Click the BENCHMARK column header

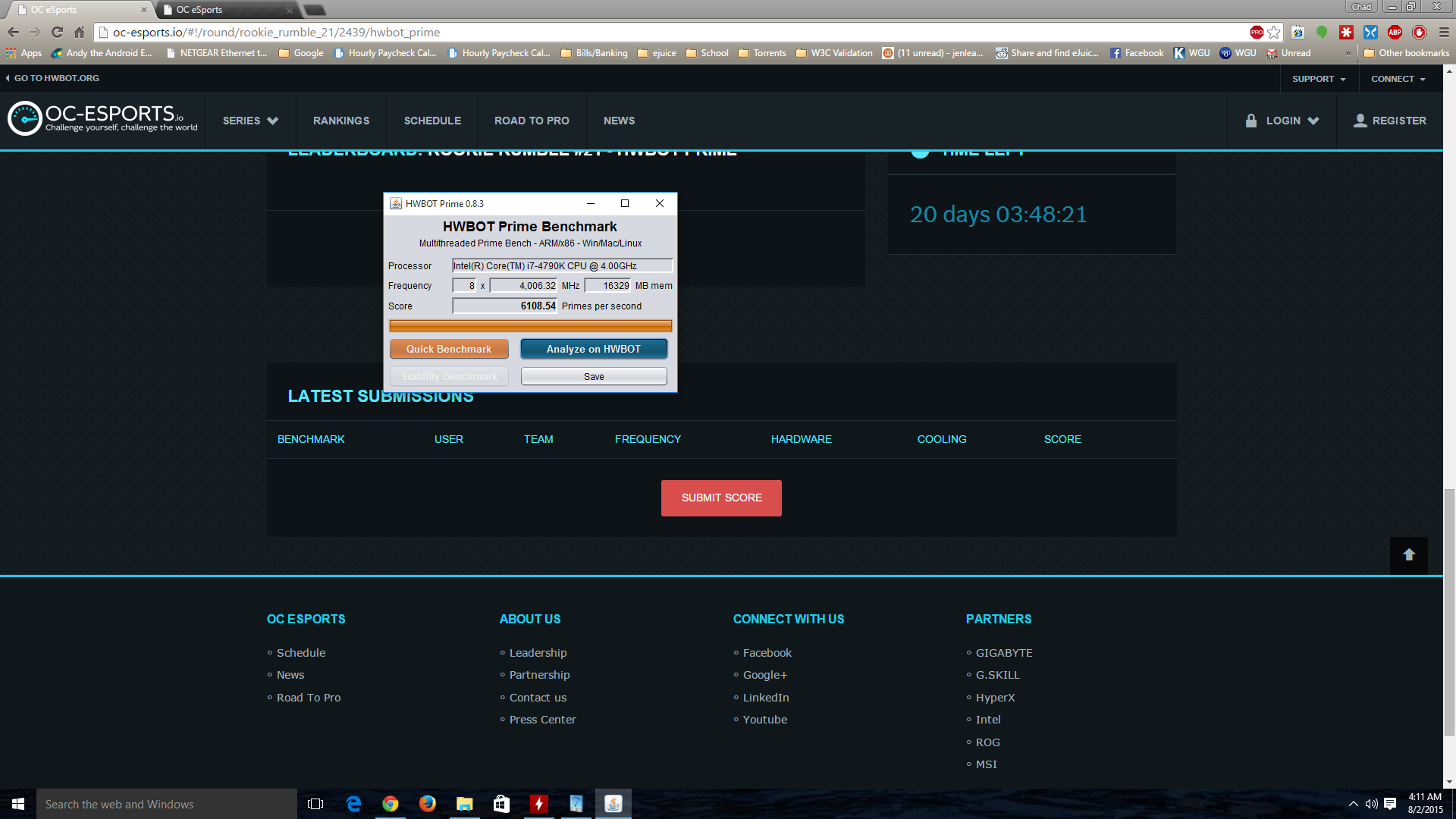pyautogui.click(x=311, y=439)
